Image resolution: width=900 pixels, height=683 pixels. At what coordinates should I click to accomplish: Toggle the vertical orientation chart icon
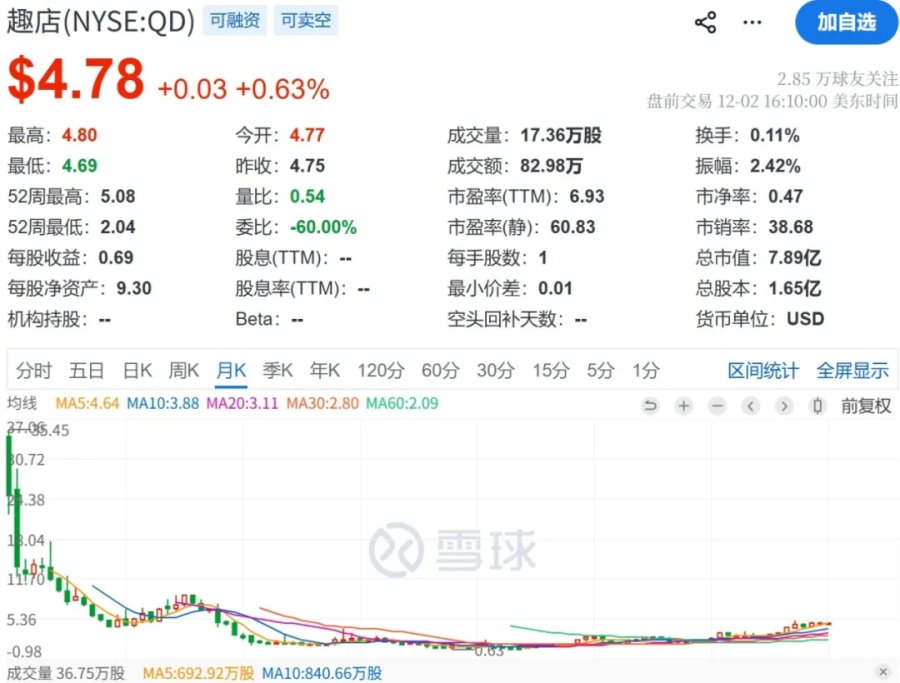(817, 406)
